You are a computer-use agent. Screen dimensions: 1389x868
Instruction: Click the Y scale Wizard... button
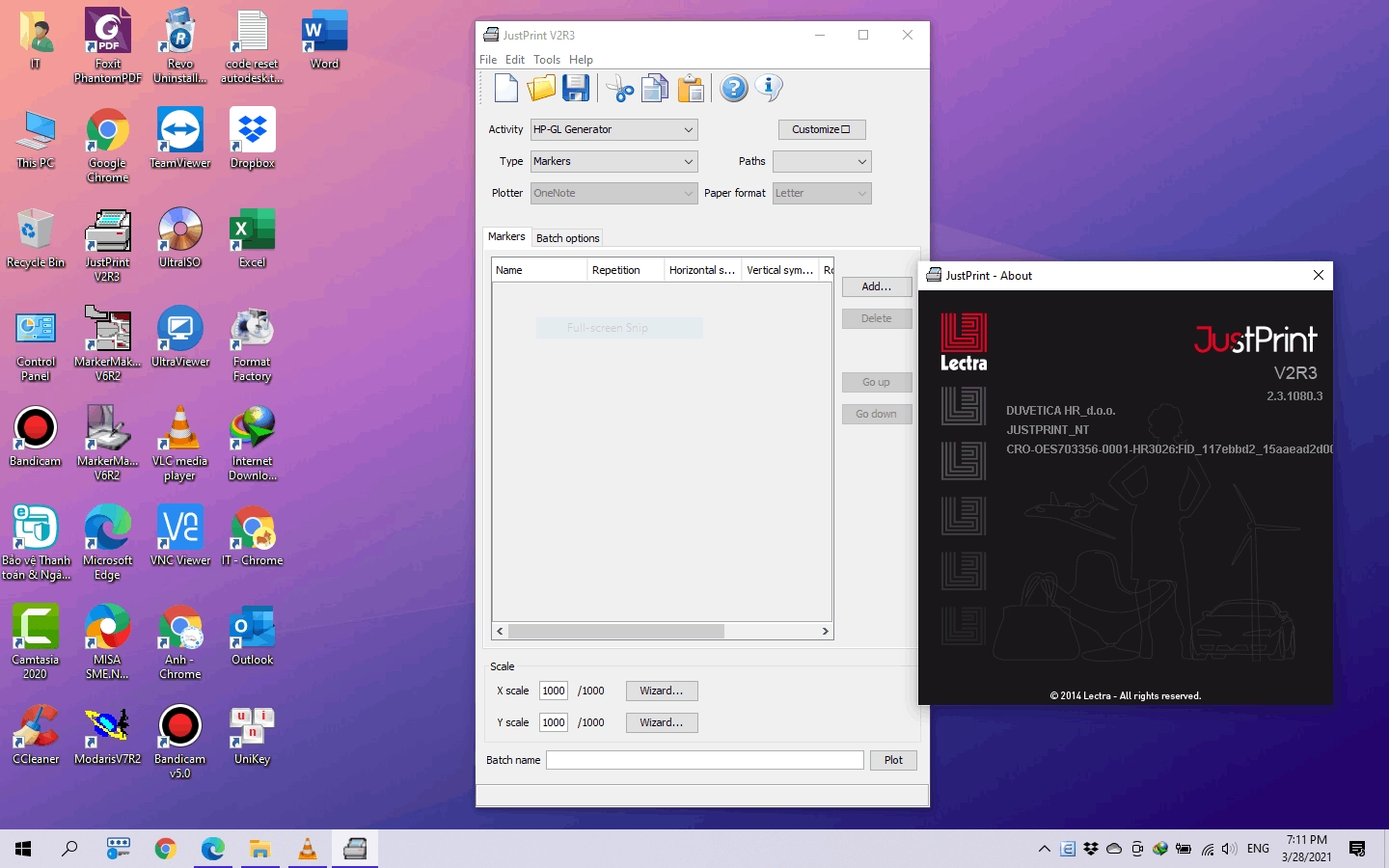click(x=662, y=722)
